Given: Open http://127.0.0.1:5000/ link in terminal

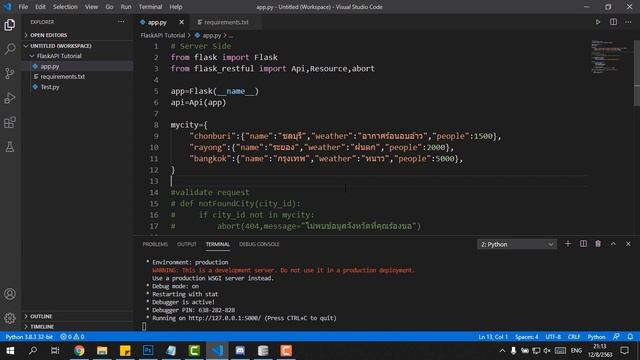Looking at the screenshot, I should 224,318.
